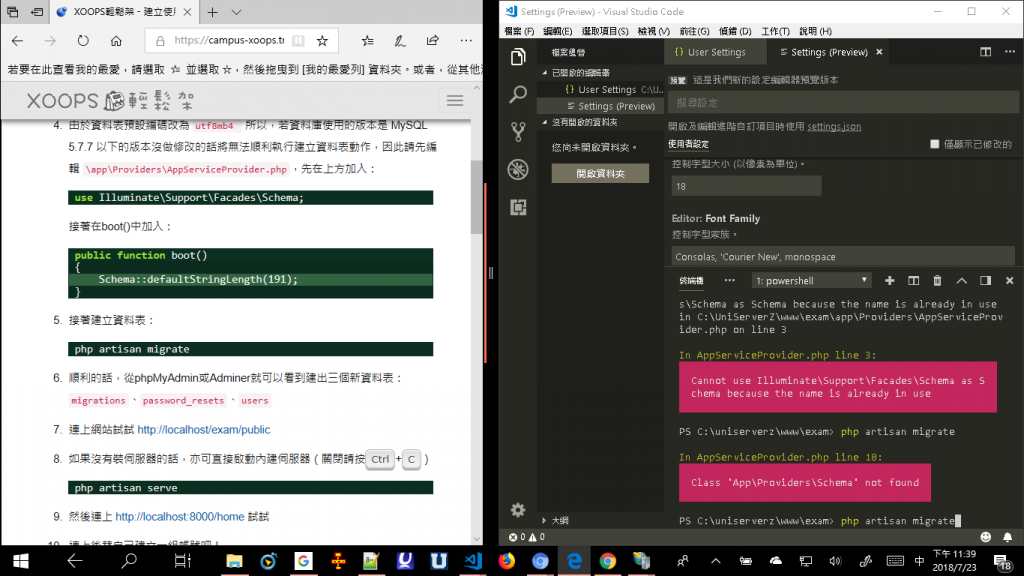Open the View menu in VS Code

(654, 31)
